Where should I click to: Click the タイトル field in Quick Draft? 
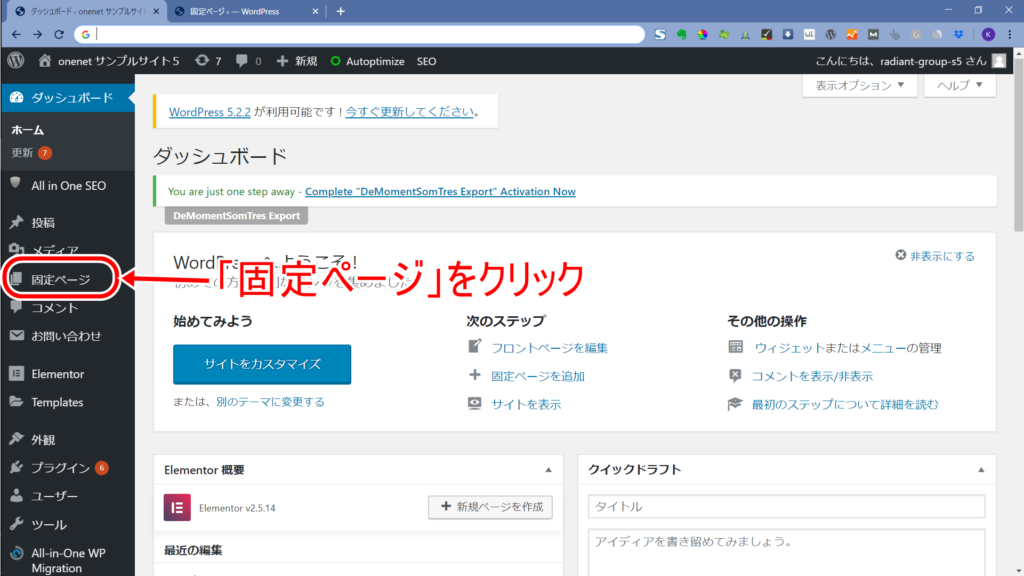coord(786,507)
